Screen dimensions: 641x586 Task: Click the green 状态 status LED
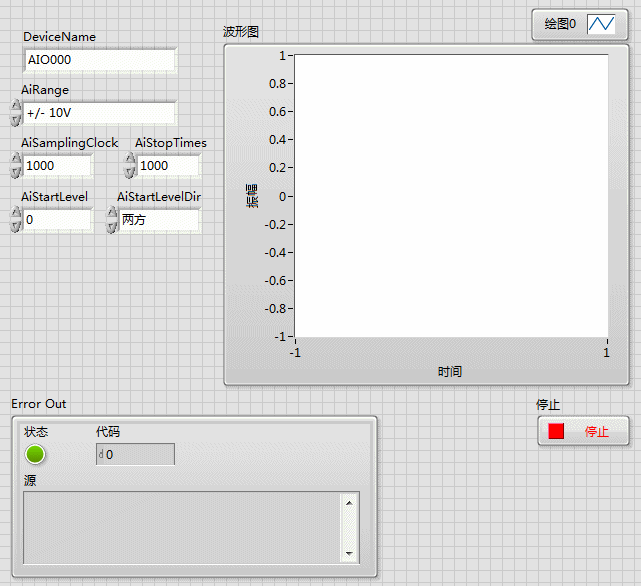click(x=36, y=455)
